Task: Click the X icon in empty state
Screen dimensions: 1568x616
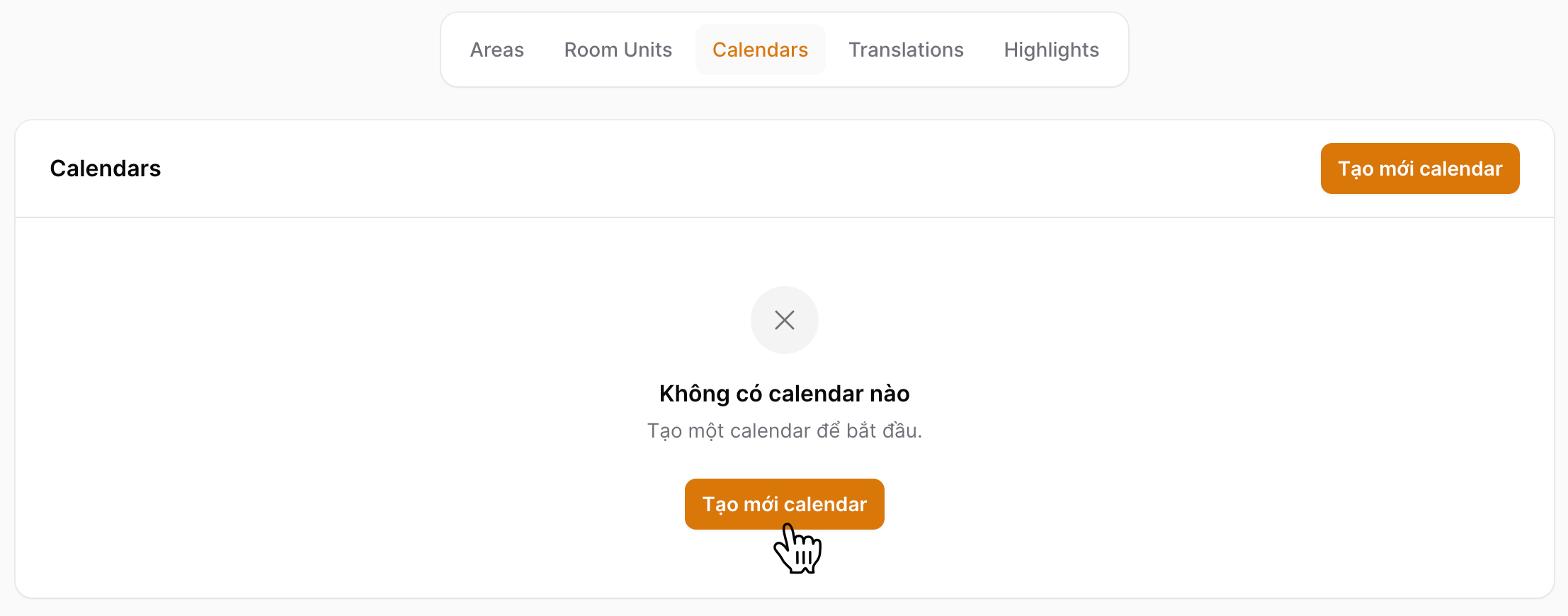Action: coord(784,320)
